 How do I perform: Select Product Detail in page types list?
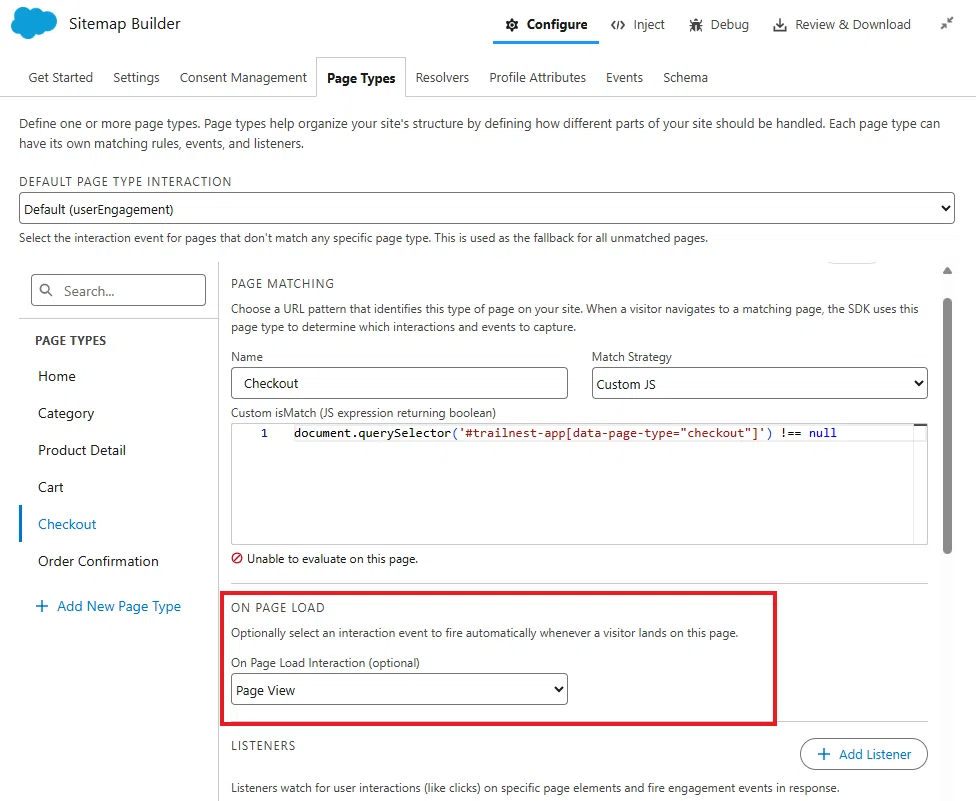coord(82,451)
